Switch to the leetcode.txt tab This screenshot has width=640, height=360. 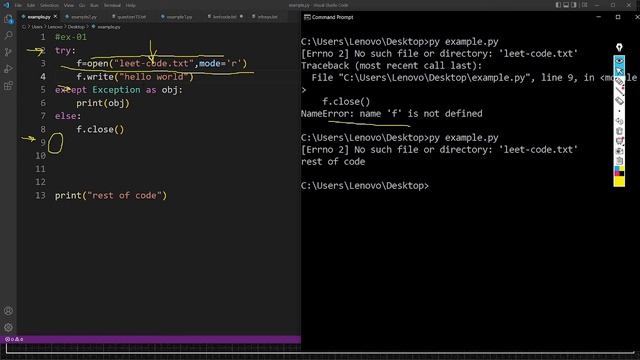coord(224,17)
